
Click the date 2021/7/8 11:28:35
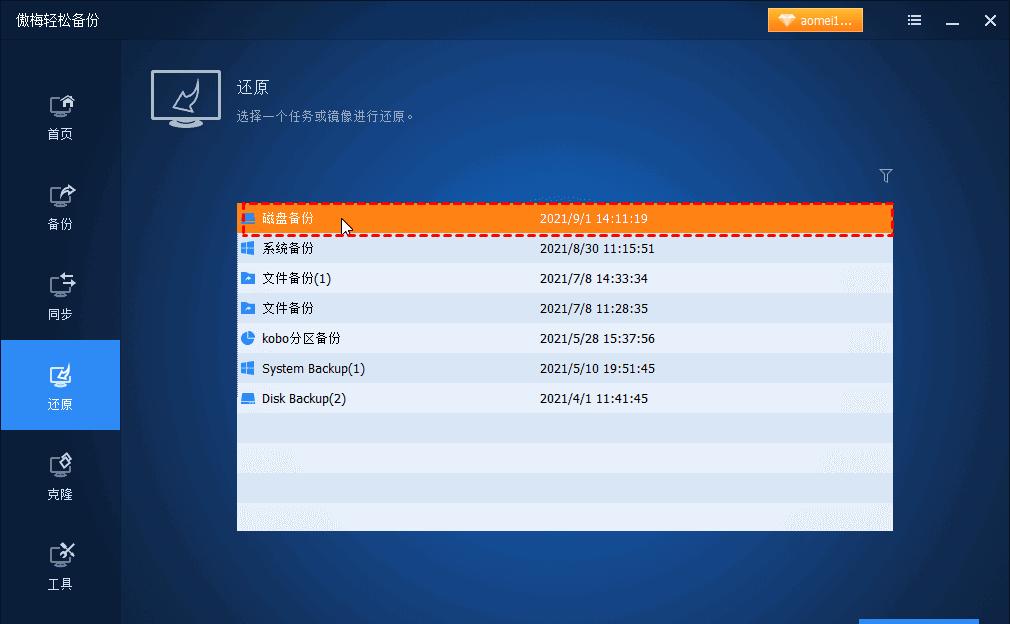593,308
